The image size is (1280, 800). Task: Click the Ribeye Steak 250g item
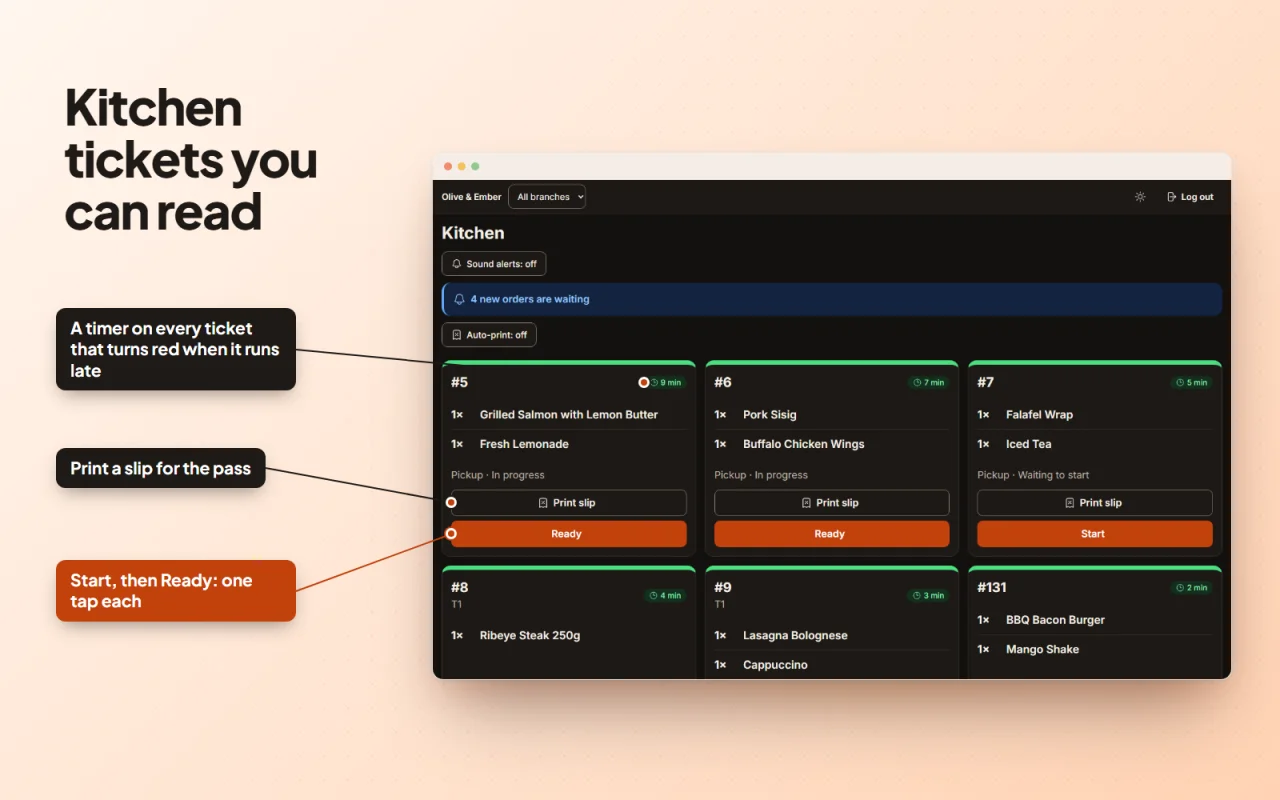[x=530, y=636]
